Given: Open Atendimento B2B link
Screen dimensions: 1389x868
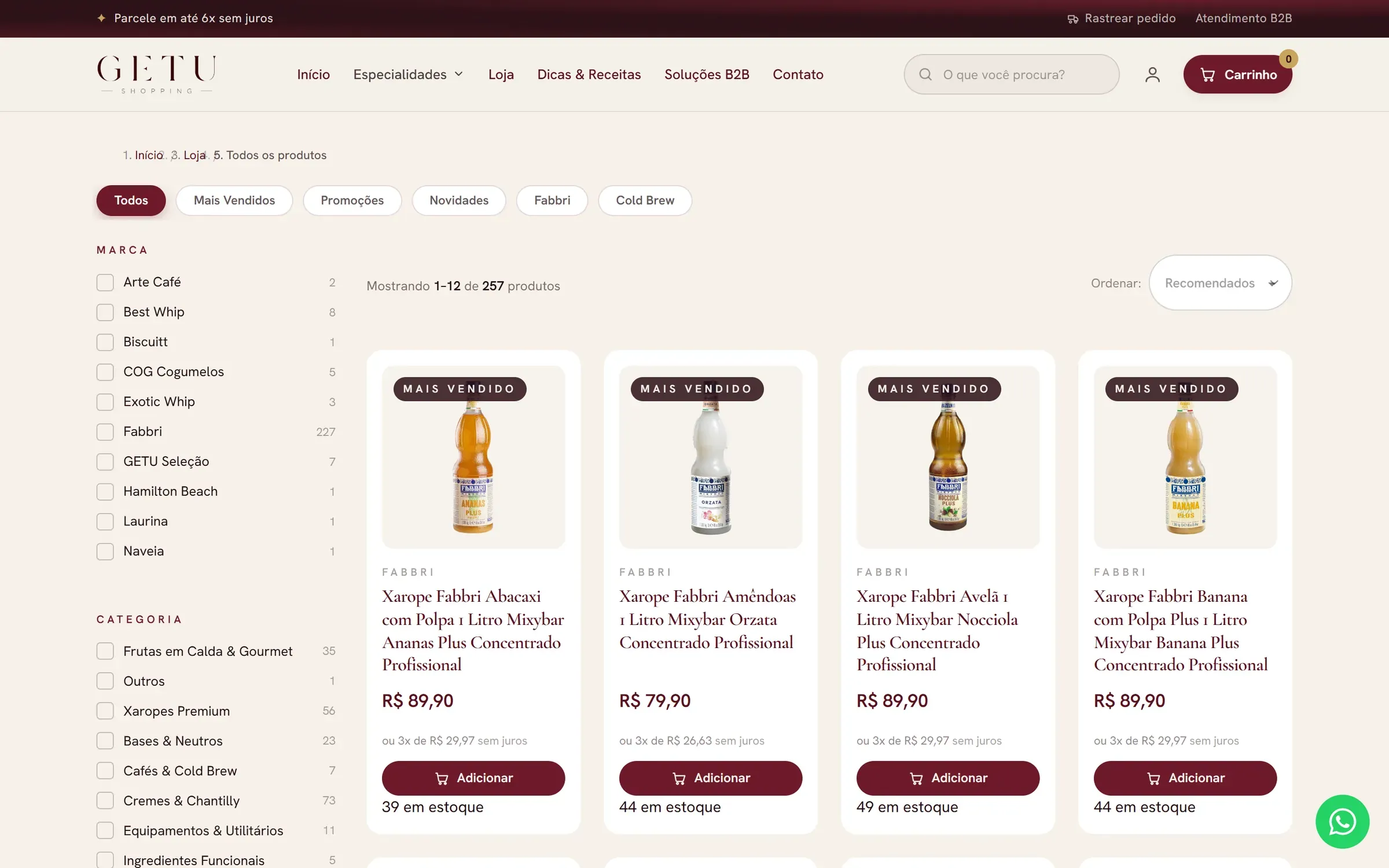Looking at the screenshot, I should point(1244,19).
